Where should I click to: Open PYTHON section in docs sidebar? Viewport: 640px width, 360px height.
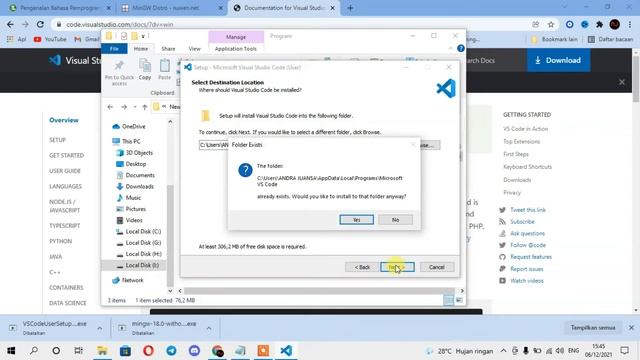coord(60,241)
